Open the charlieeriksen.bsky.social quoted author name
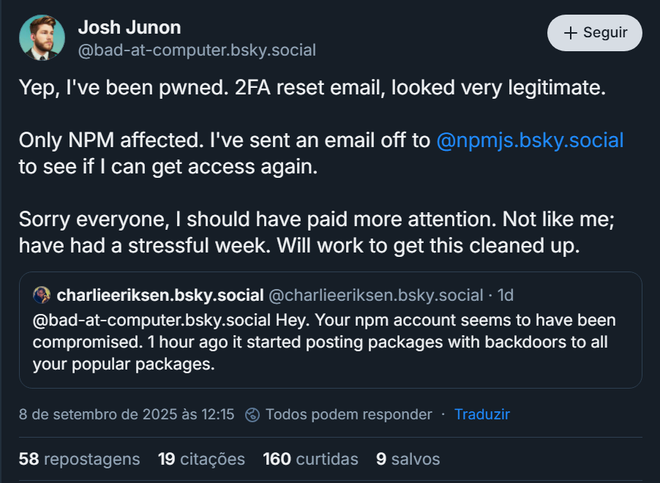This screenshot has width=660, height=483. [159, 295]
